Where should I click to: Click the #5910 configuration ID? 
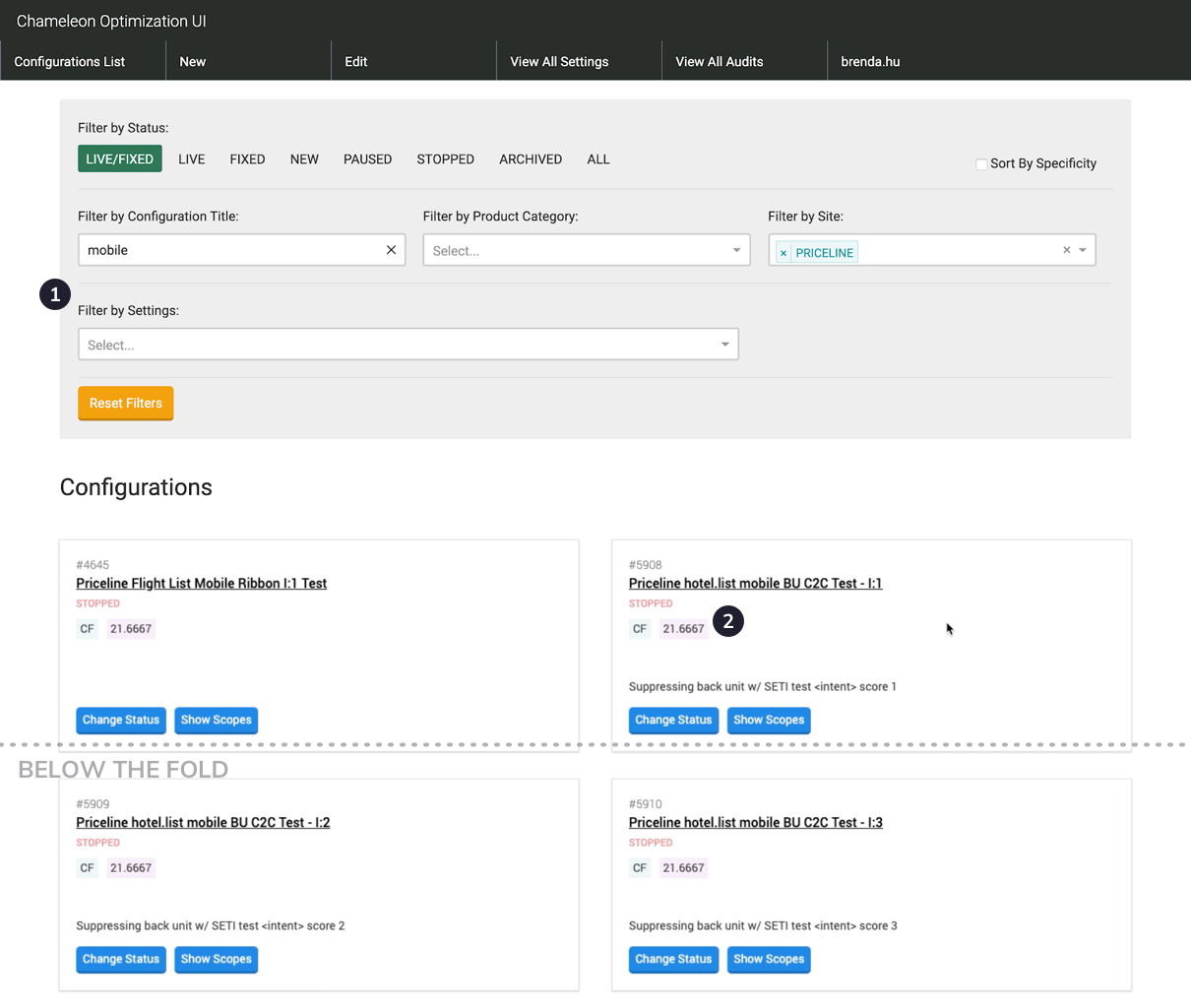(646, 804)
